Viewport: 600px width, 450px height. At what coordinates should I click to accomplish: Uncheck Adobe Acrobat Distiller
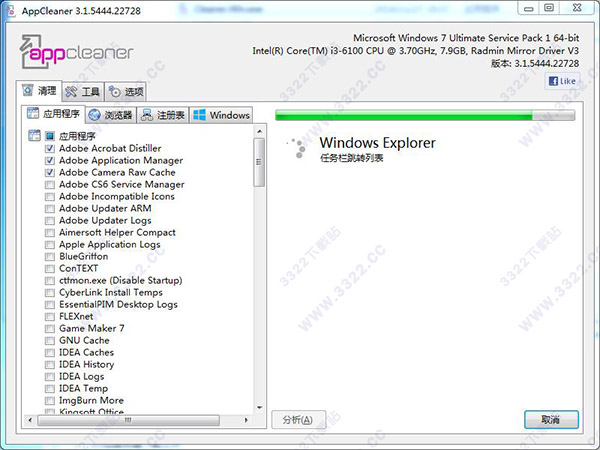coord(50,148)
